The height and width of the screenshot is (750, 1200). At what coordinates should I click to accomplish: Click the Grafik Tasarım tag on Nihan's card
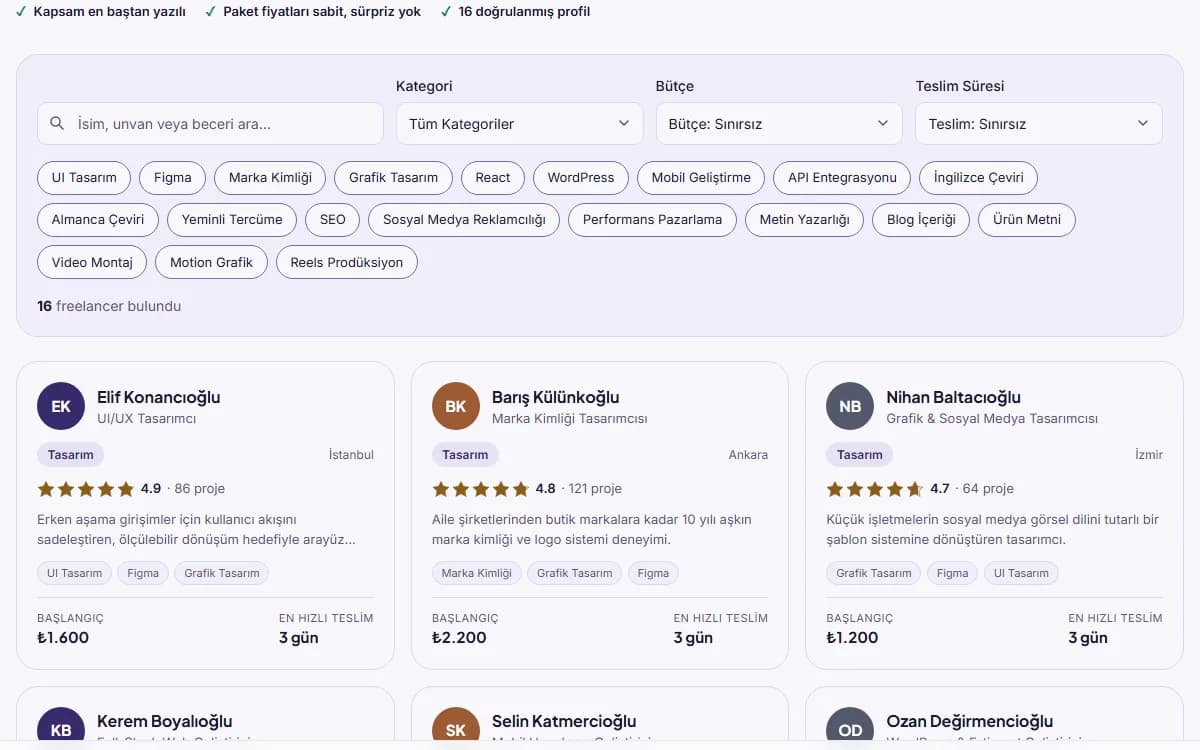point(874,573)
